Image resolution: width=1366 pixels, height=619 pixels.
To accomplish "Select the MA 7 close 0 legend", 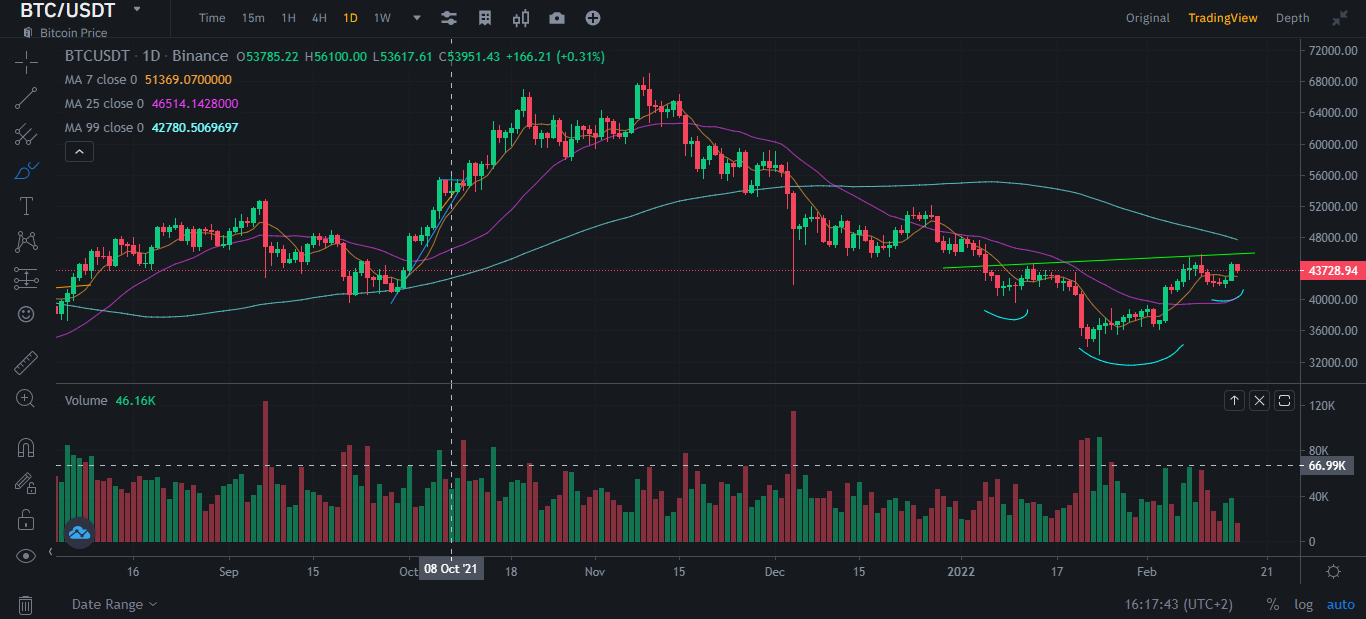I will click(x=102, y=80).
